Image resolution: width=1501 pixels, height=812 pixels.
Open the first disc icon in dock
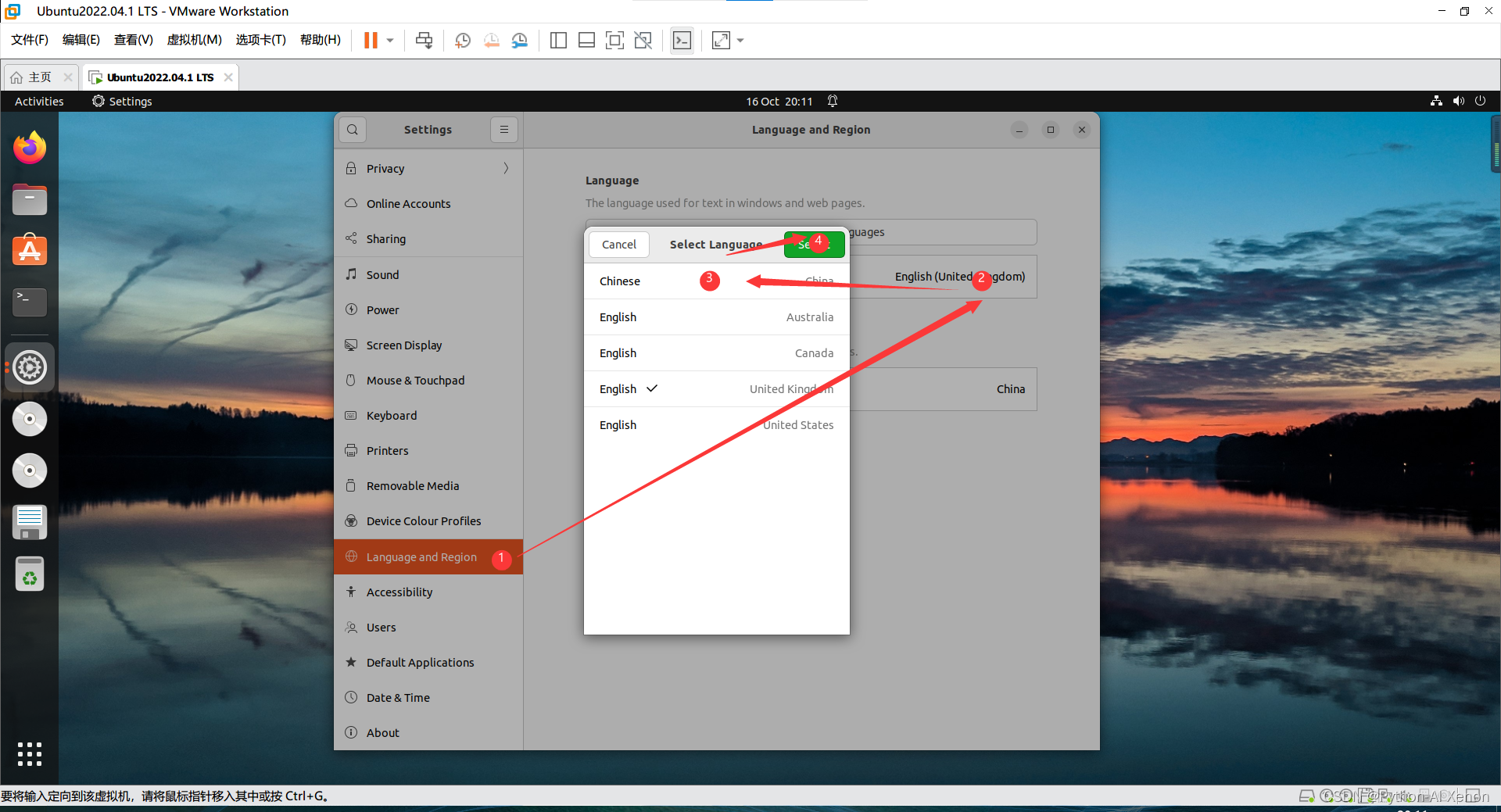(x=30, y=419)
